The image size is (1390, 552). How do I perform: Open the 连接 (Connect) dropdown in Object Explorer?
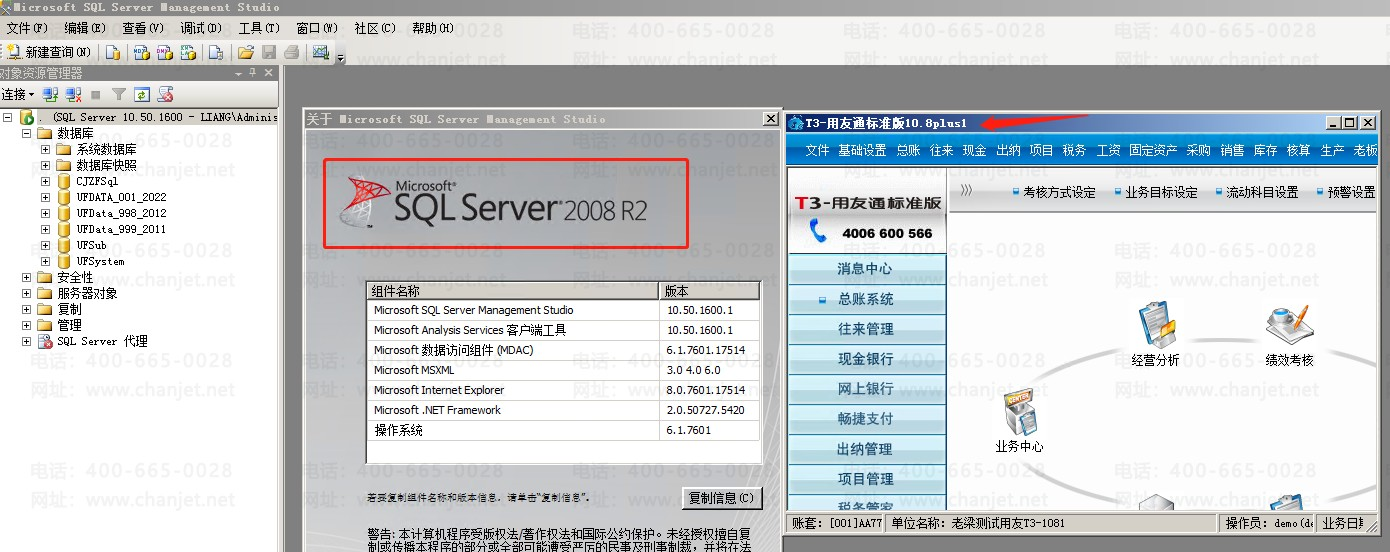click(x=18, y=94)
